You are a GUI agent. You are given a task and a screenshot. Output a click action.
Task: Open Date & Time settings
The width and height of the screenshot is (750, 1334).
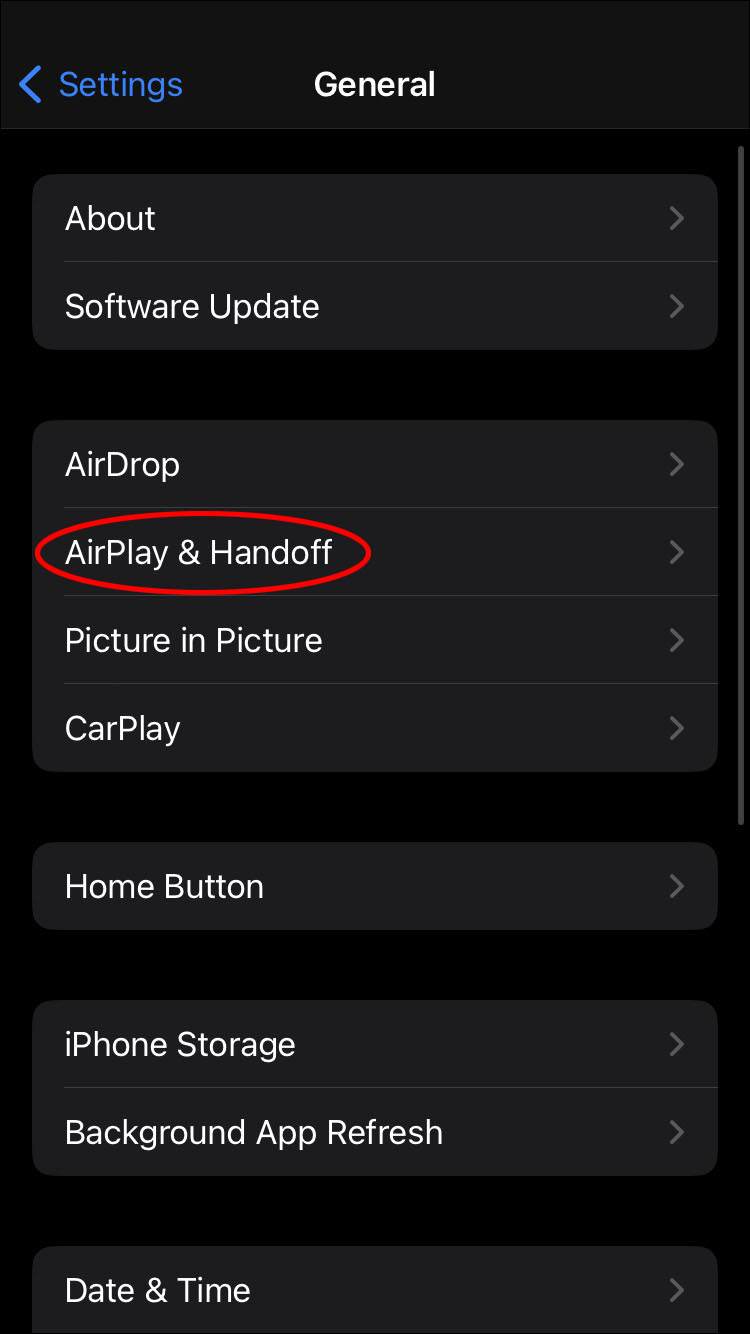point(375,1290)
